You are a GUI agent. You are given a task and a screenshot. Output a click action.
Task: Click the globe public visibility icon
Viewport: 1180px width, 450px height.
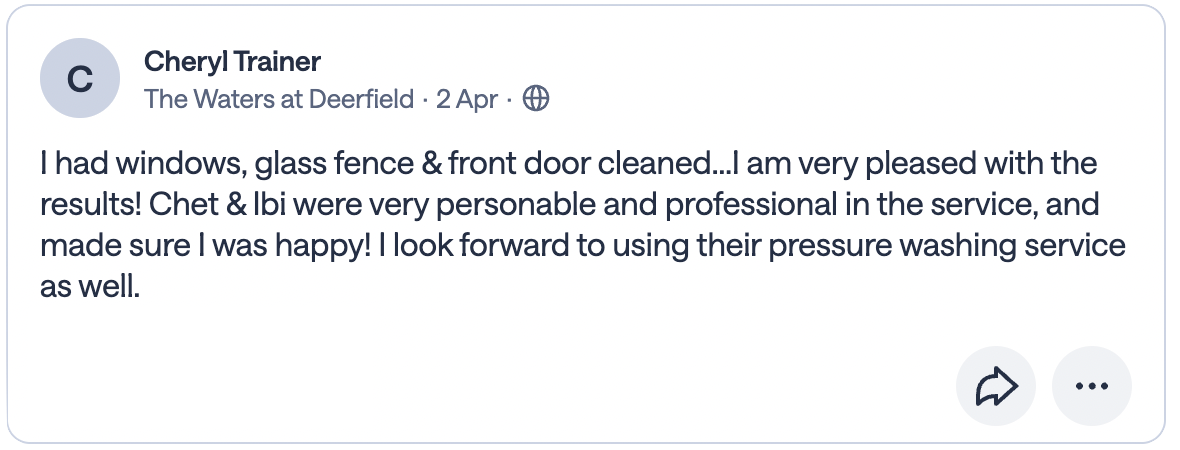click(536, 98)
